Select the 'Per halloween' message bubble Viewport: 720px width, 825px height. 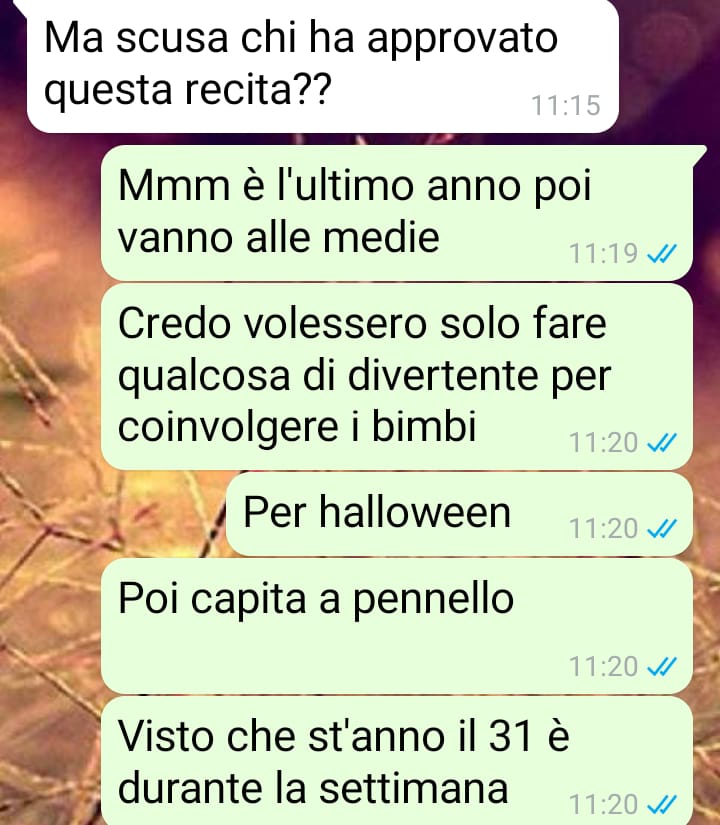click(459, 515)
